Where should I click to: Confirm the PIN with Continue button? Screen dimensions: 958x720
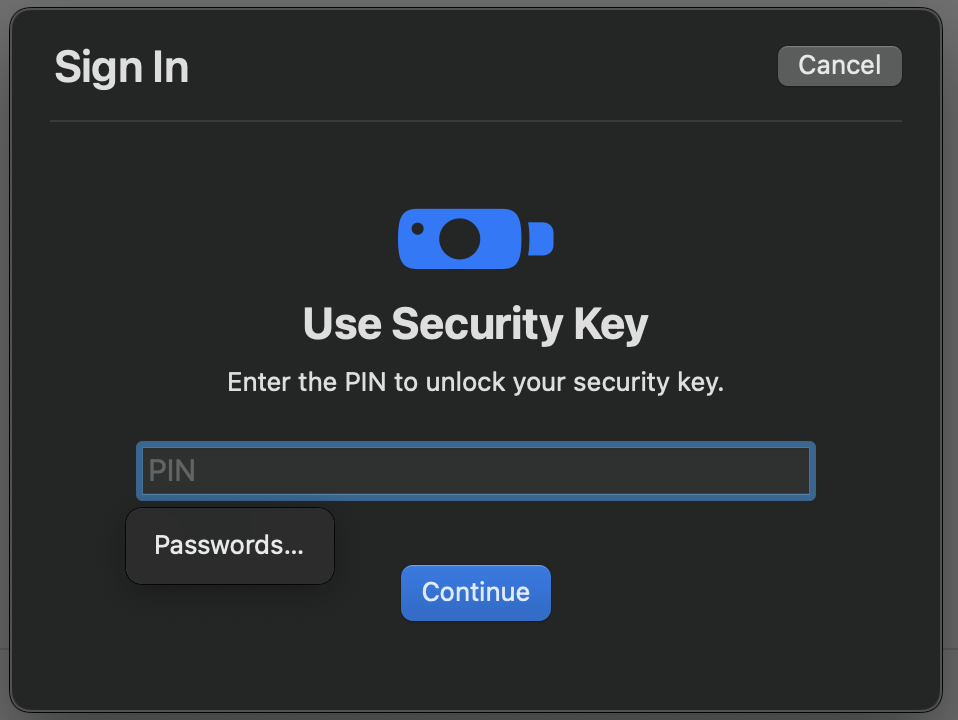coord(475,592)
